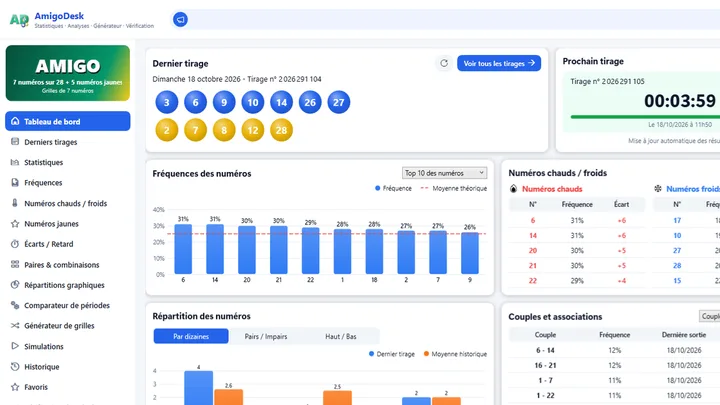Click the play icon next to Simulations
720x405 pixels.
(15, 346)
